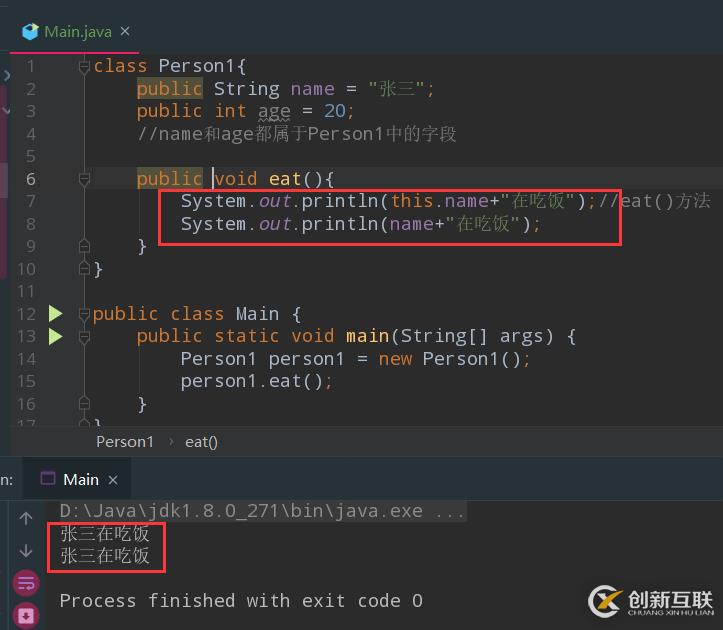The image size is (723, 630).
Task: Click 'Process finished with exit code 0'
Action: [241, 600]
